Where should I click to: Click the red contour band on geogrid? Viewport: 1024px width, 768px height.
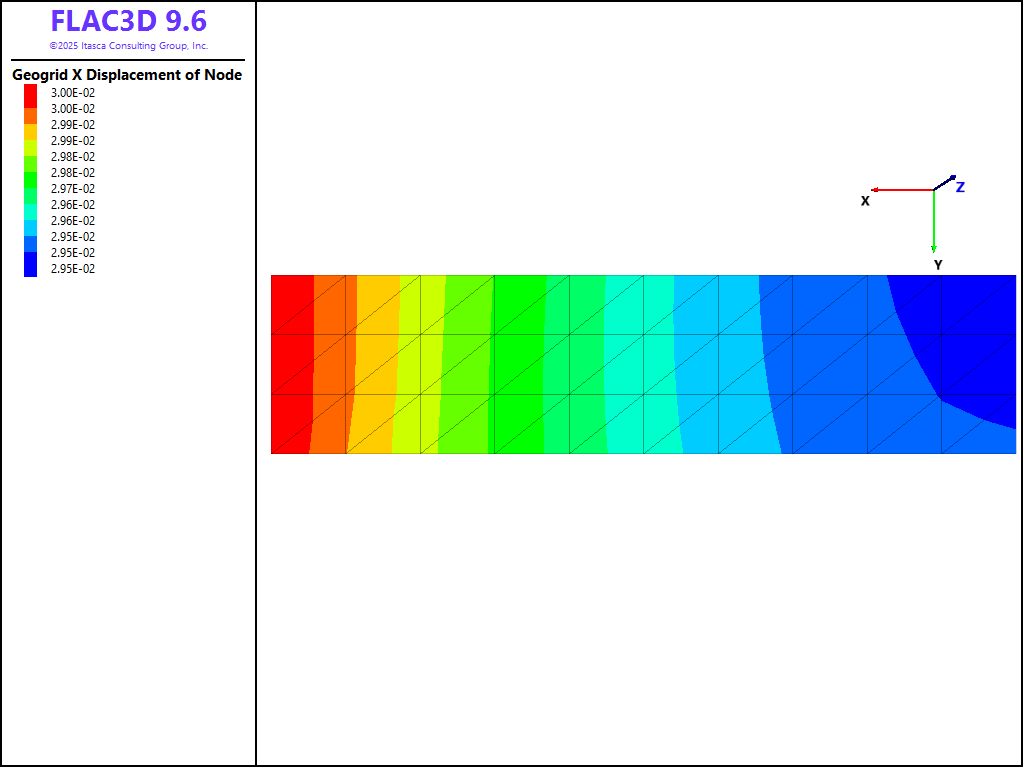pos(291,364)
